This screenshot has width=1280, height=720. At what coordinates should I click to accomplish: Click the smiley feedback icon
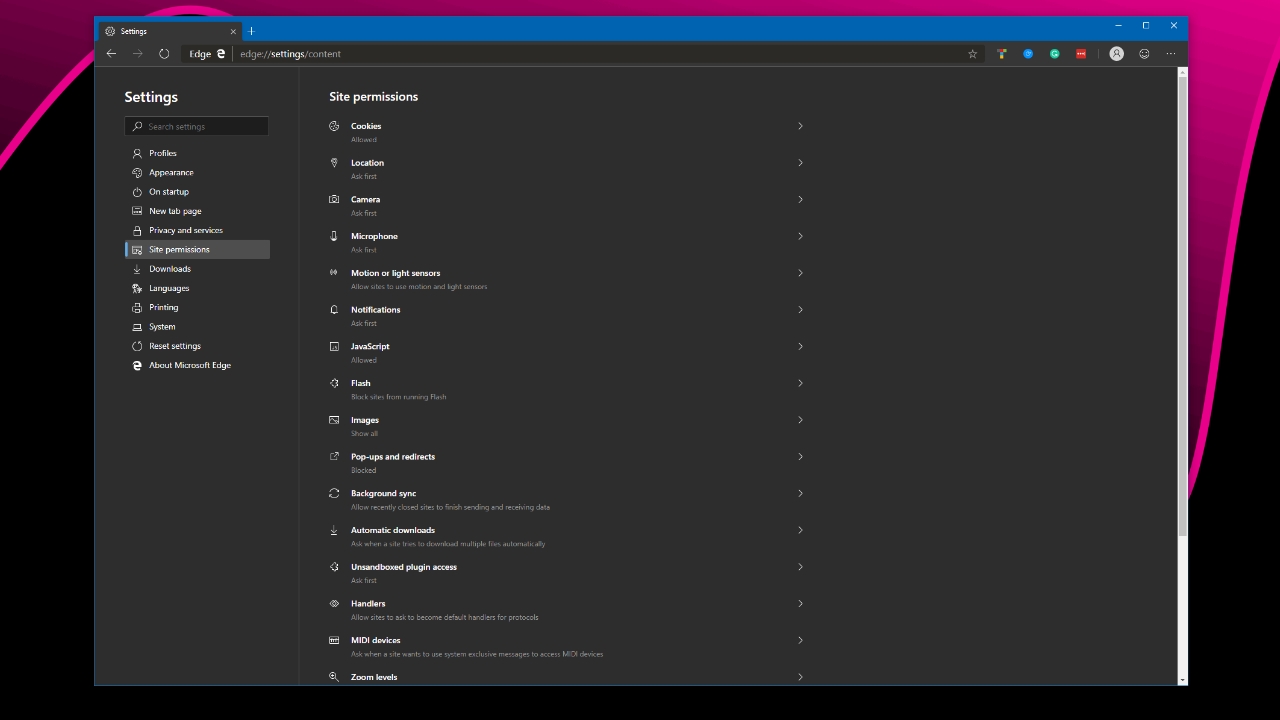point(1144,54)
